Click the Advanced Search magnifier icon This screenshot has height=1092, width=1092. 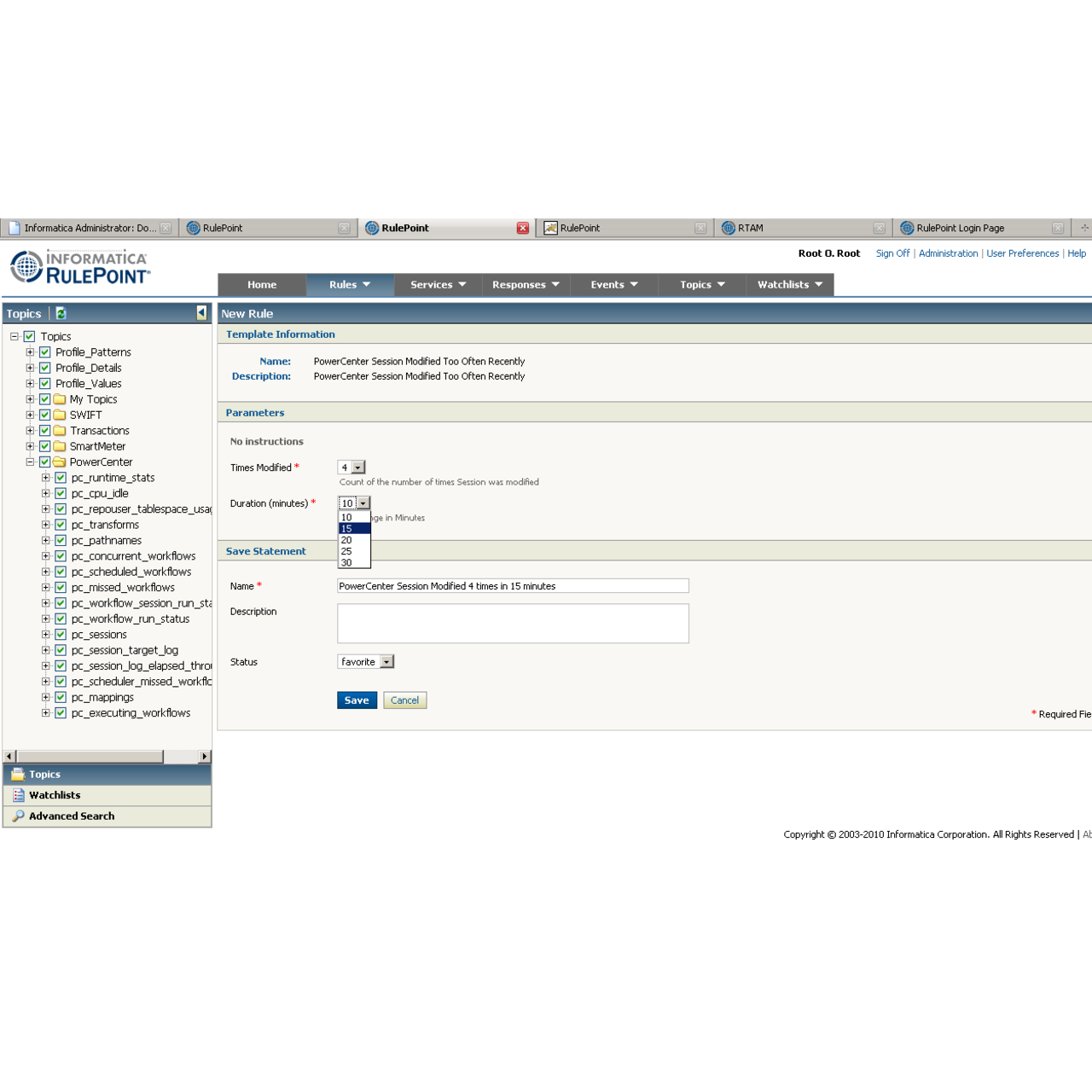18,816
